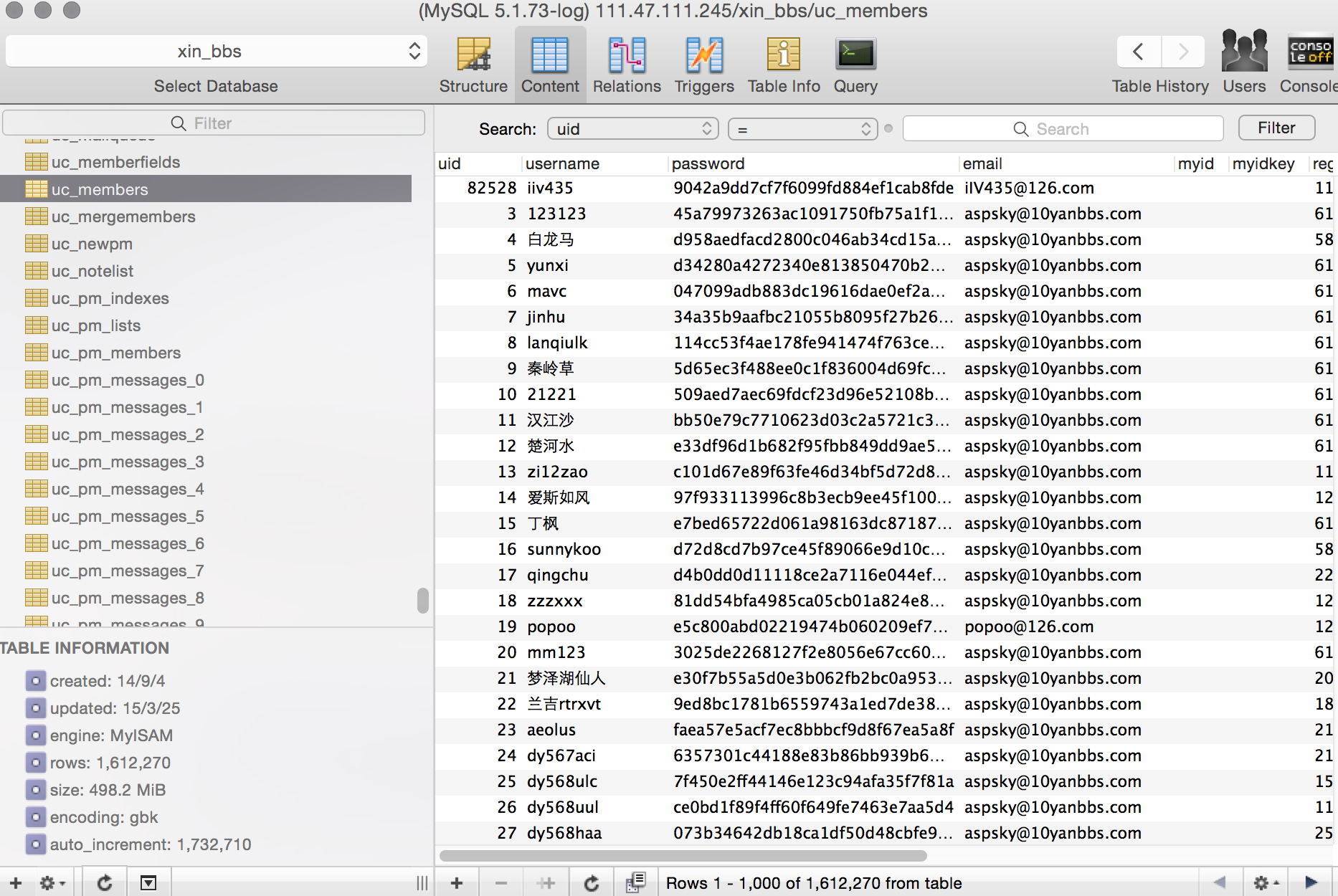The width and height of the screenshot is (1338, 896).
Task: Go back in Table History
Action: [x=1139, y=52]
